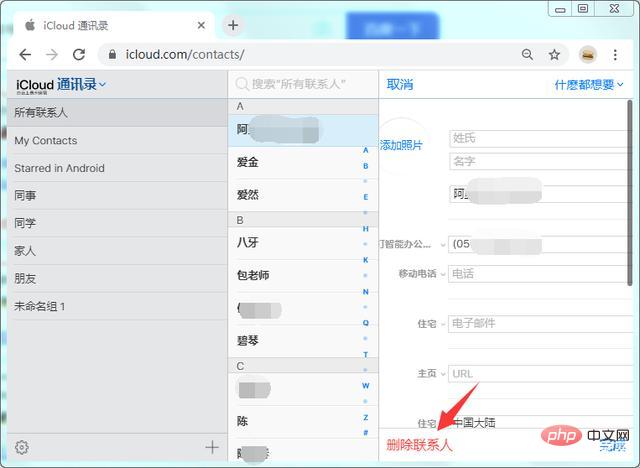Select the 家人 group in sidebar

(25, 251)
